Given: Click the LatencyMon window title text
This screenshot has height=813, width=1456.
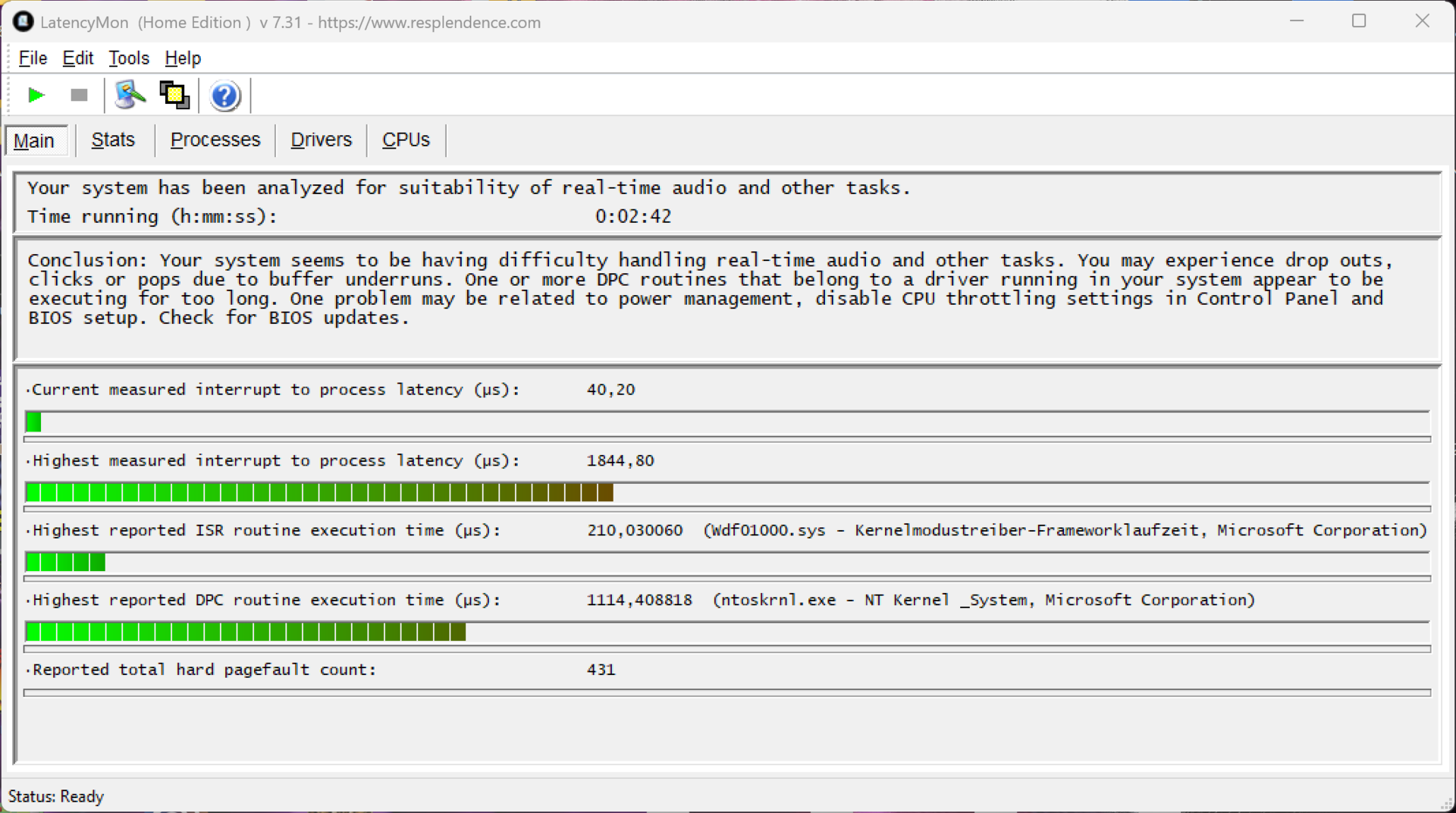Looking at the screenshot, I should pyautogui.click(x=290, y=22).
